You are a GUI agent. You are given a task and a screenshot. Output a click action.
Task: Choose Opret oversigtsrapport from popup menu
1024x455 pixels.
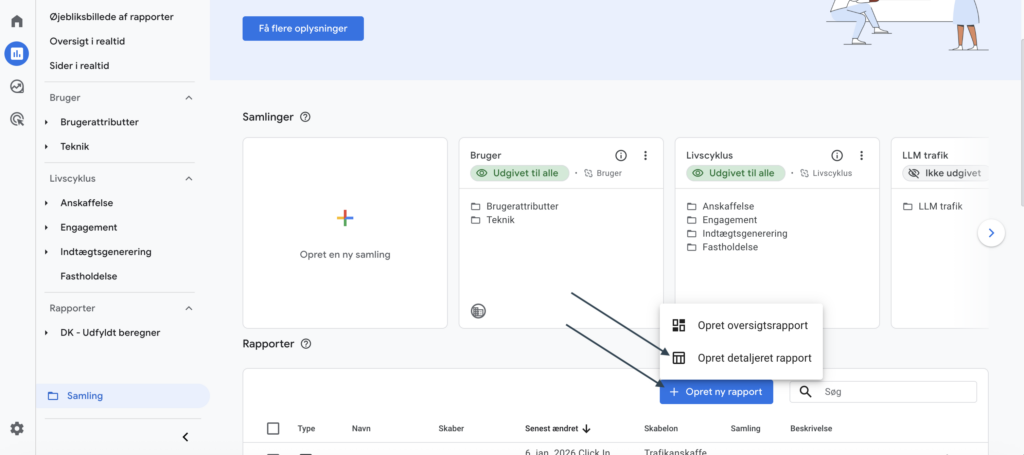tap(752, 325)
